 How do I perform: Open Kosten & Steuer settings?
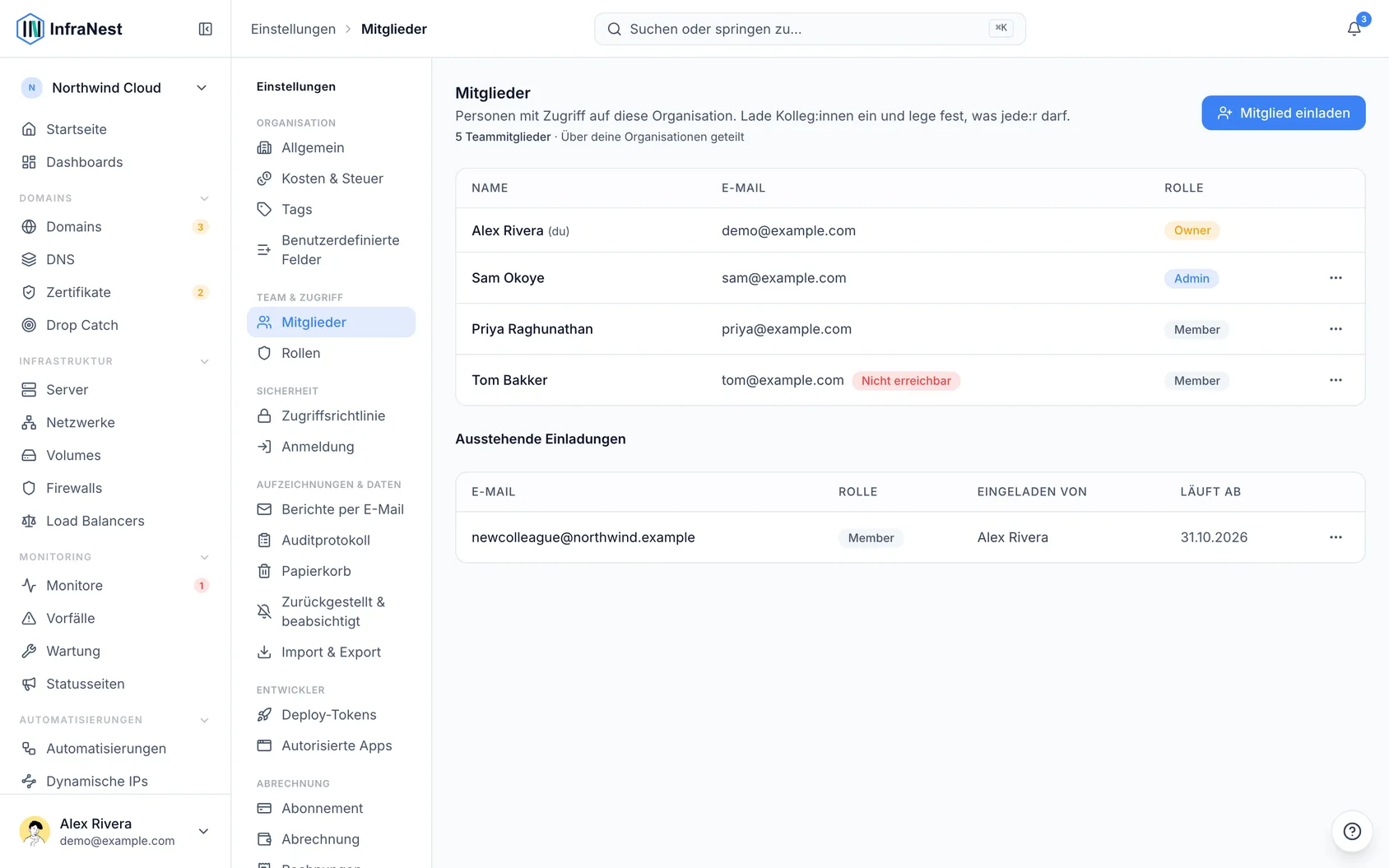point(331,179)
